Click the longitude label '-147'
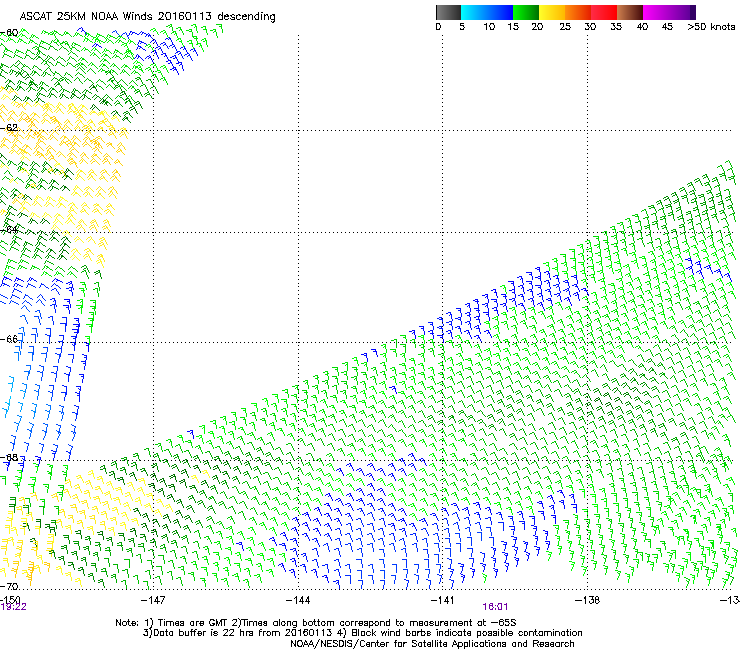740x650 pixels. pyautogui.click(x=153, y=600)
